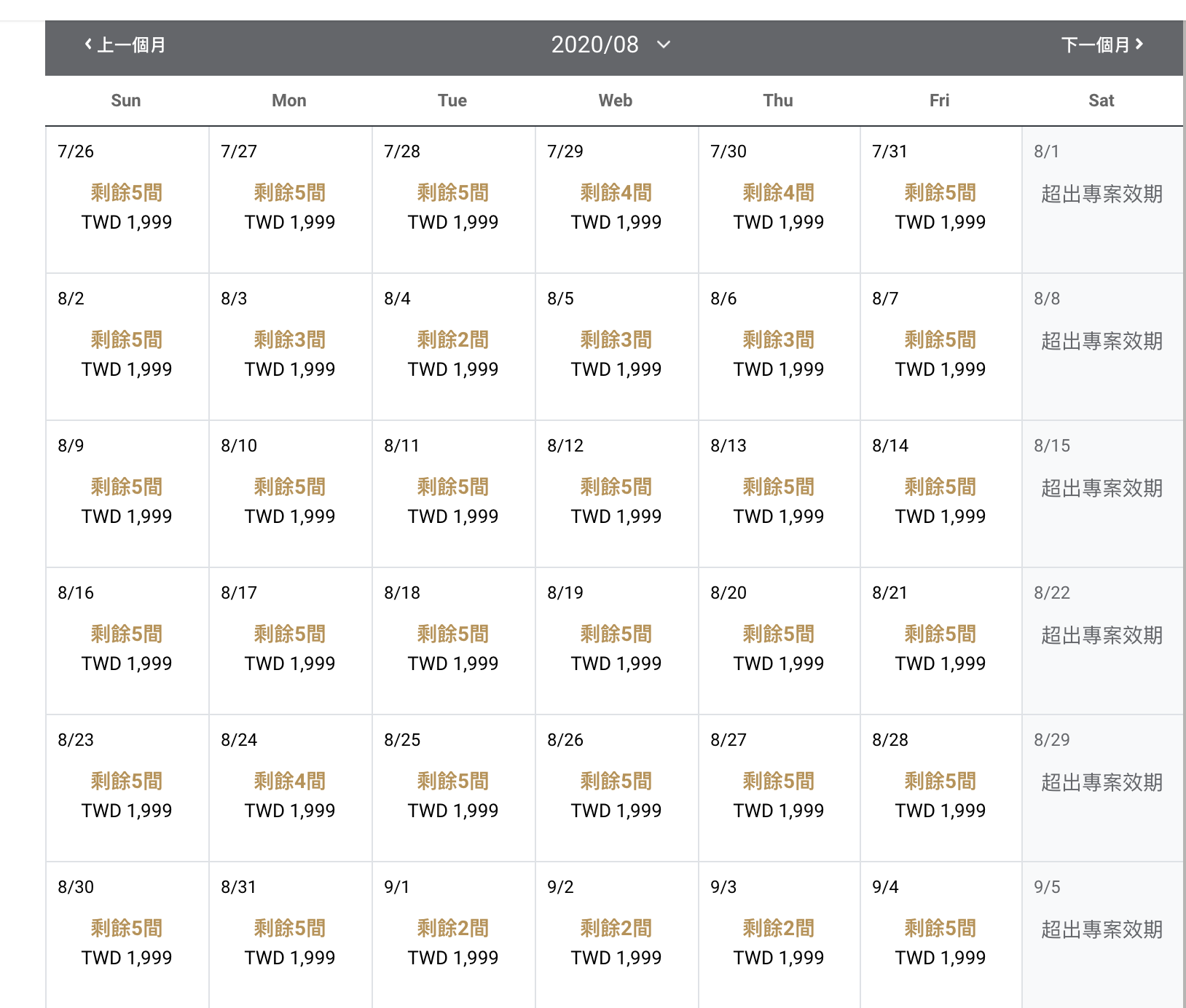Select the 8/20 date cell
1186x1008 pixels.
779,642
